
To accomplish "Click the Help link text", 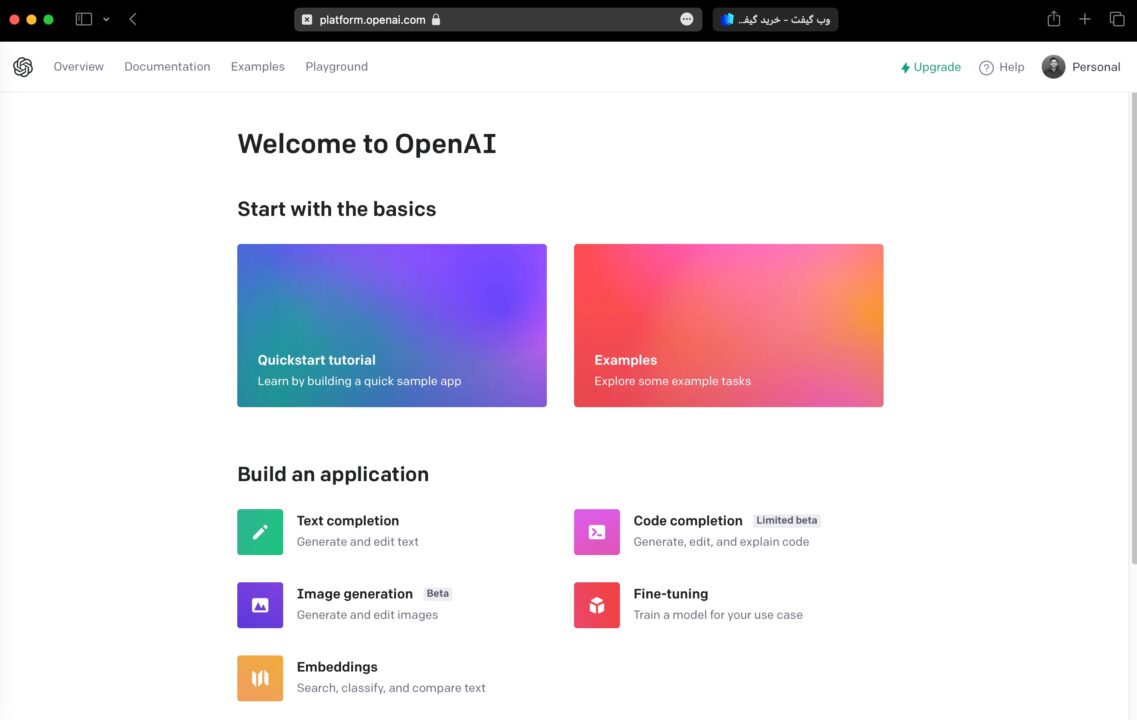I will (1012, 67).
